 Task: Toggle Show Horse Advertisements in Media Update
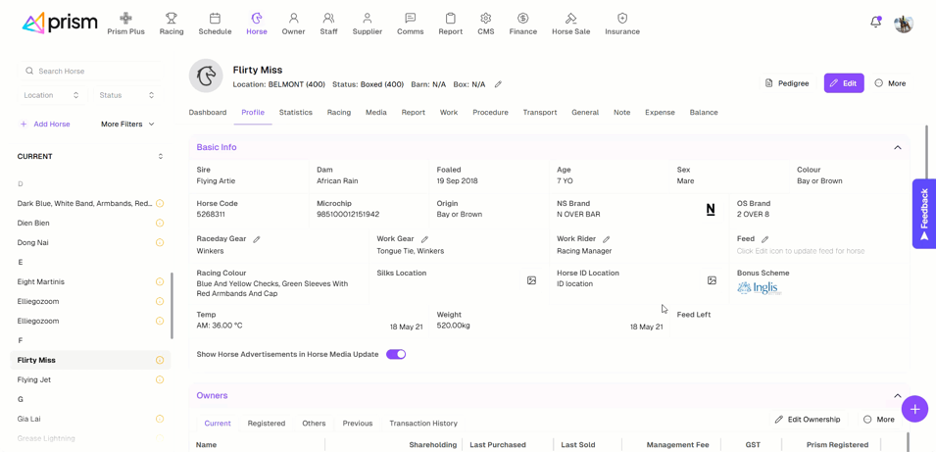point(396,354)
